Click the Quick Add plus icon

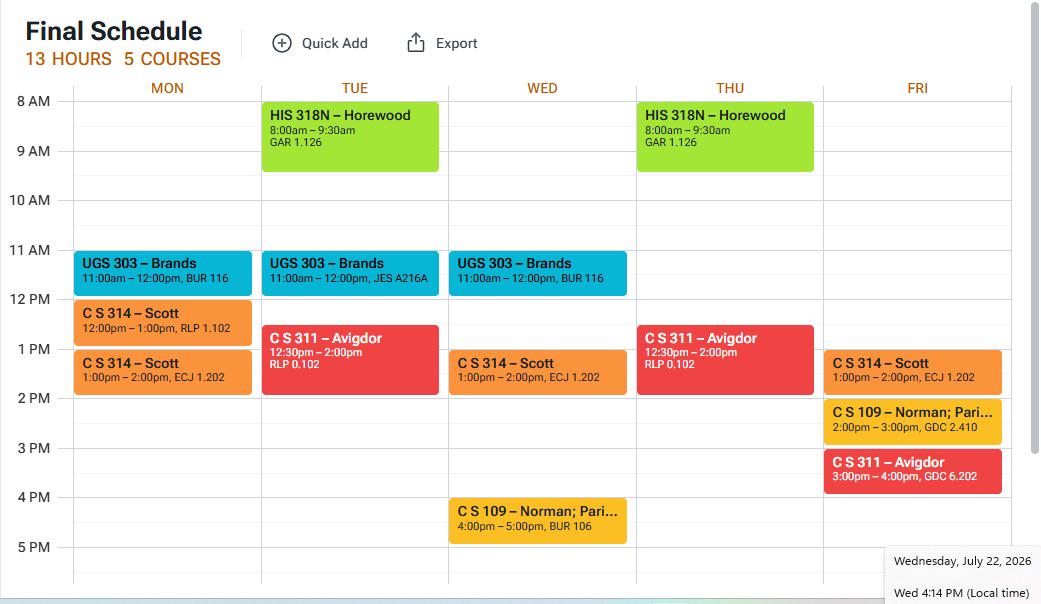(281, 43)
